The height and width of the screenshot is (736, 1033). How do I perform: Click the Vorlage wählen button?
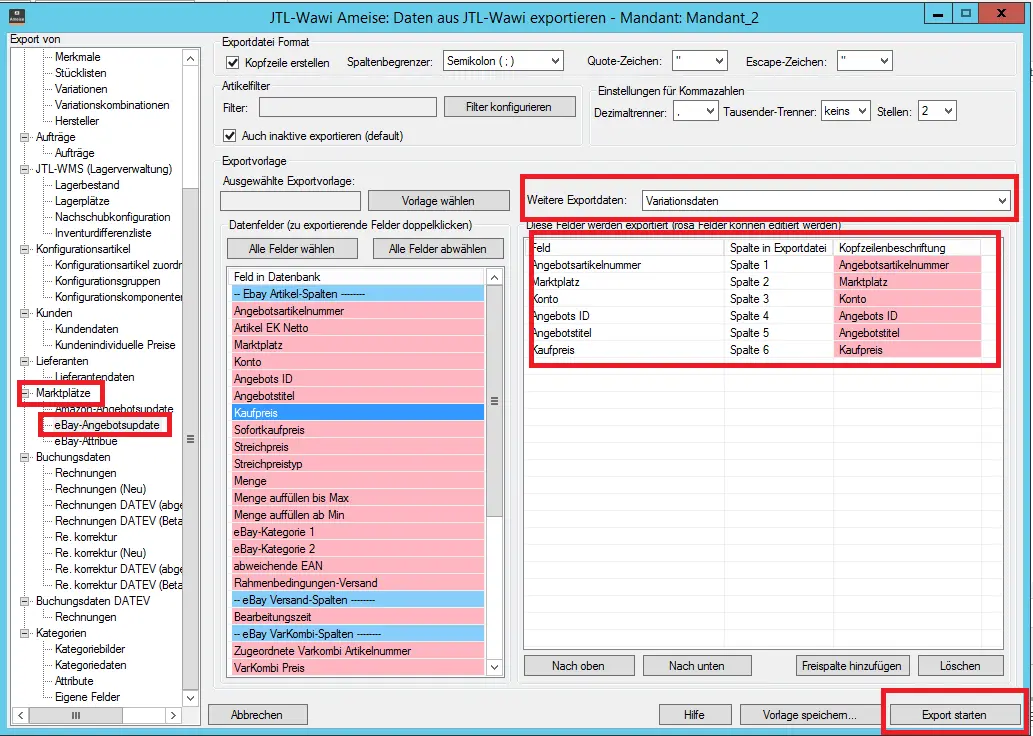point(438,201)
